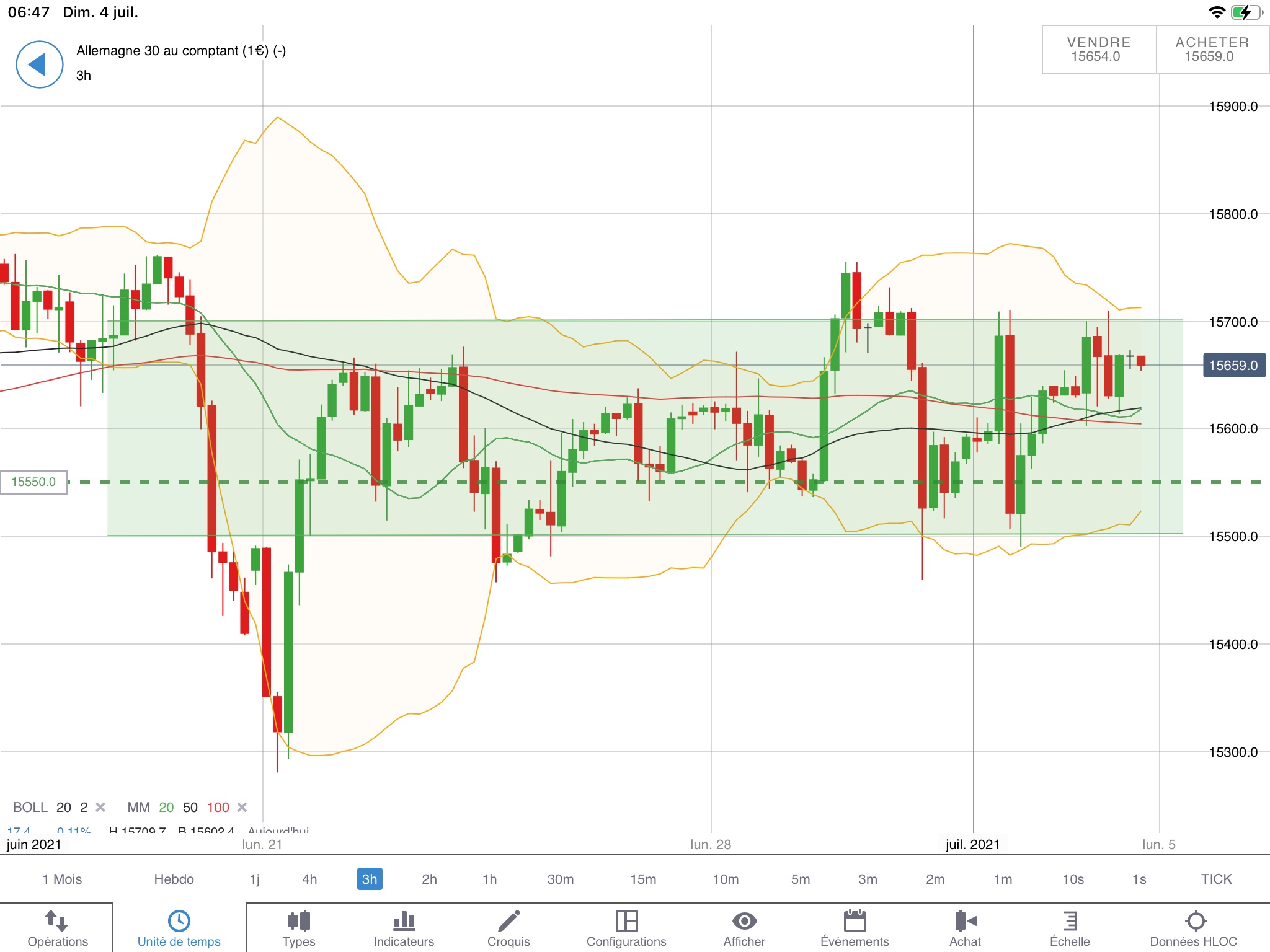Remove the MM moving averages indicator
This screenshot has width=1270, height=952.
click(x=242, y=807)
